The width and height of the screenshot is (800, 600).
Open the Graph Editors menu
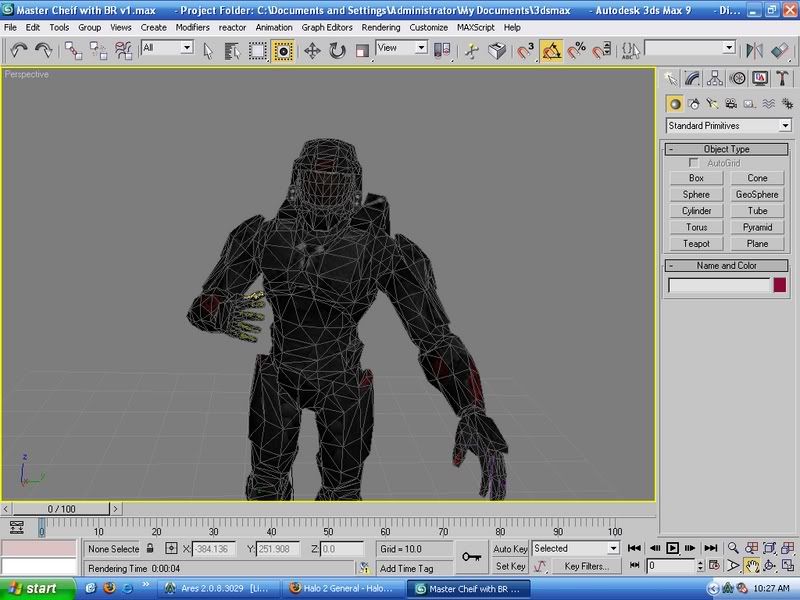(x=327, y=28)
